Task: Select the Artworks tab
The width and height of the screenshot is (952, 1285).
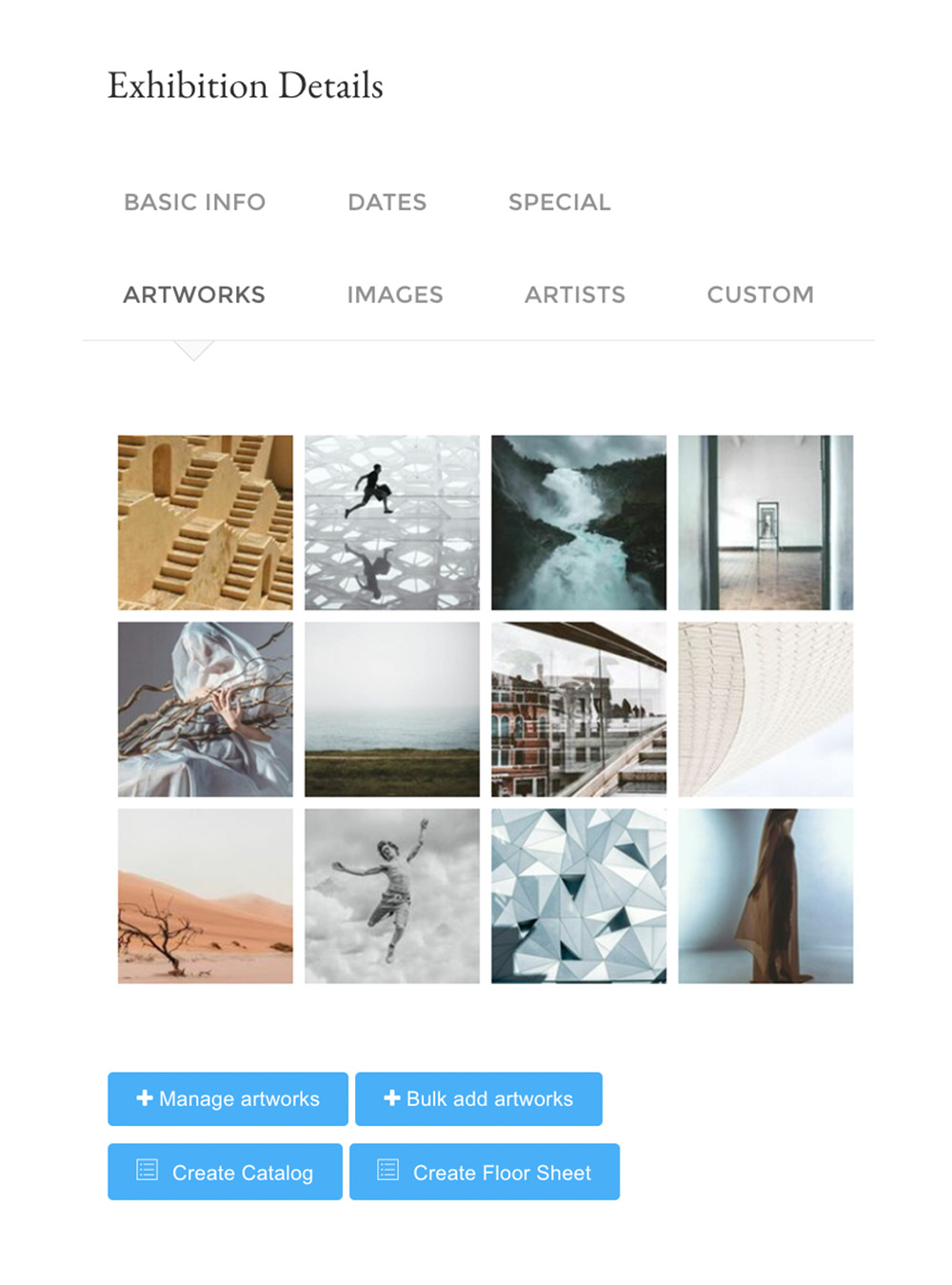Action: [x=194, y=294]
